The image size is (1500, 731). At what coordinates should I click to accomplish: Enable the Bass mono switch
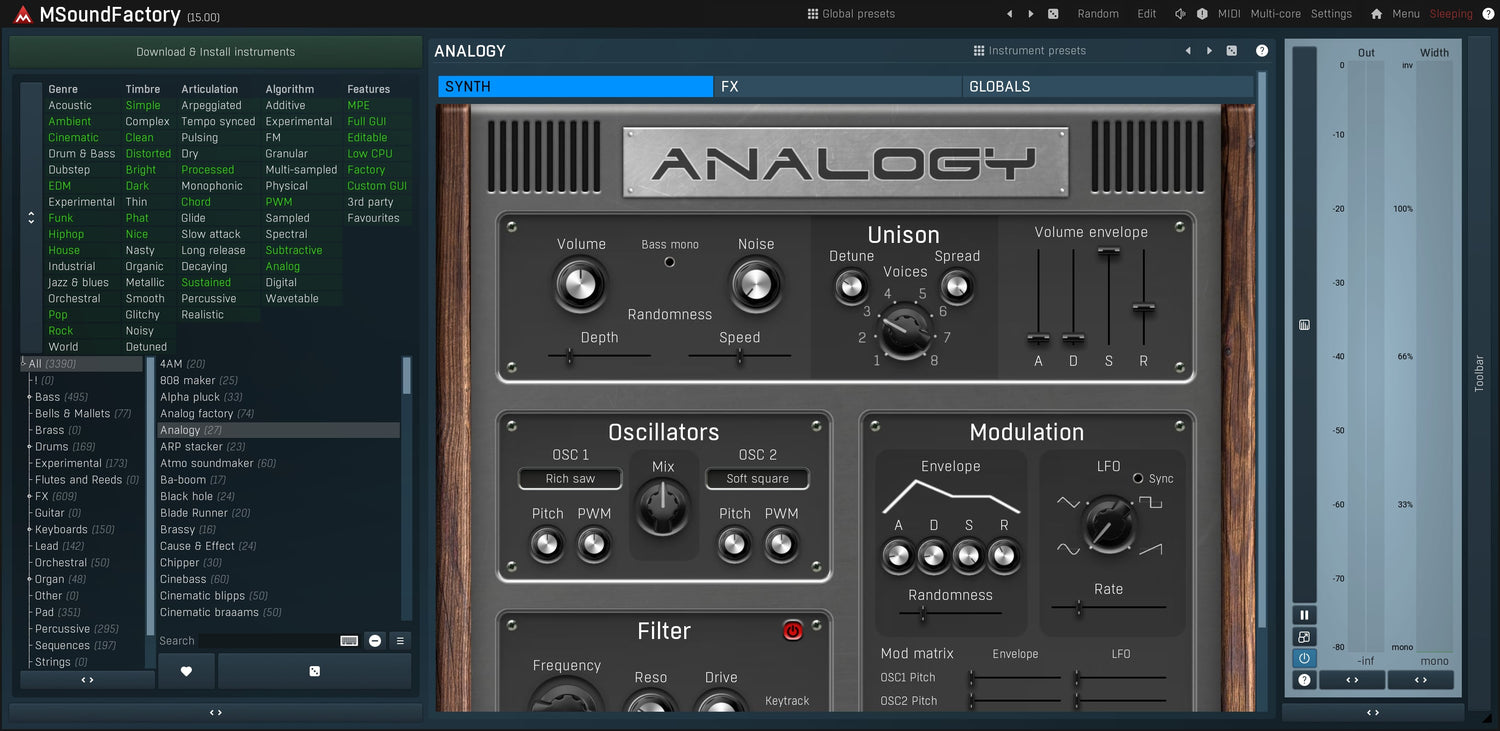(670, 262)
